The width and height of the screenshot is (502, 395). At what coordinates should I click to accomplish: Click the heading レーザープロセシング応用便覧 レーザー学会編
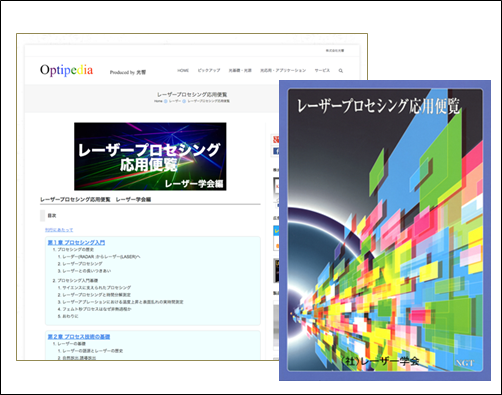[x=96, y=199]
